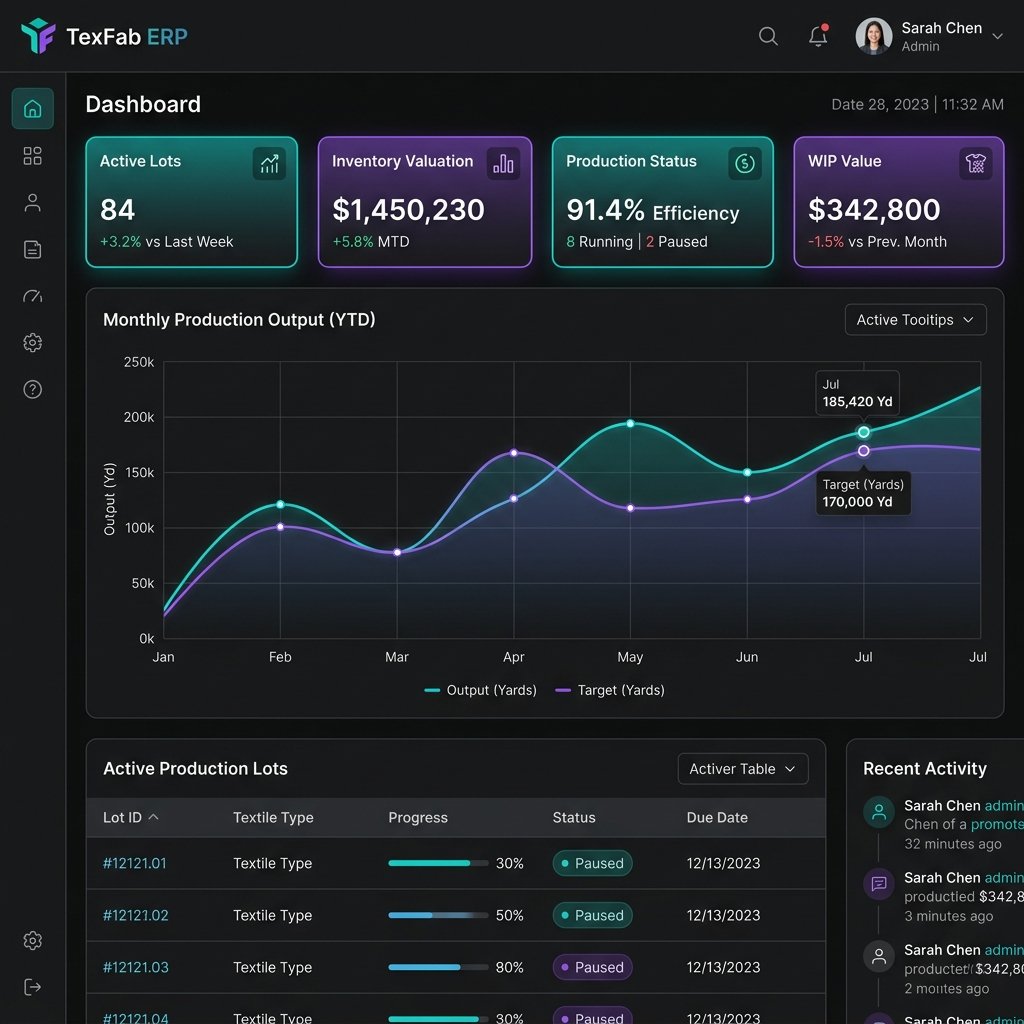Select the Home icon in sidebar
Screen dimensions: 1024x1024
pyautogui.click(x=33, y=108)
